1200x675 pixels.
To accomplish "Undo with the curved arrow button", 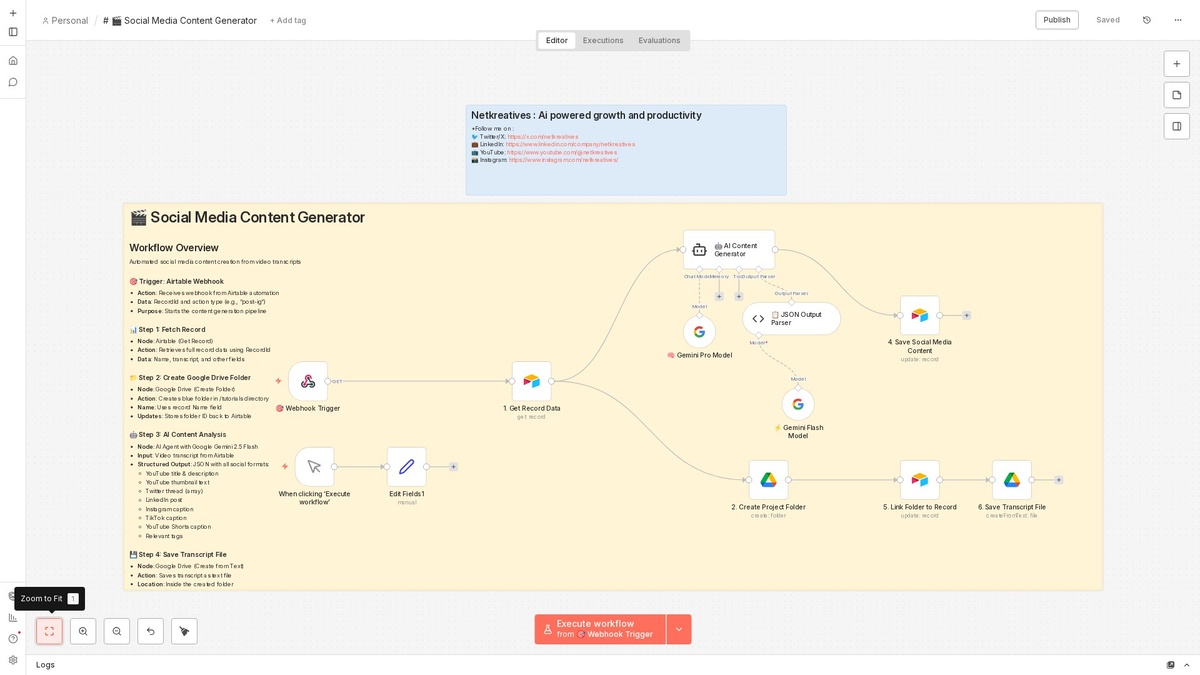I will click(x=150, y=631).
